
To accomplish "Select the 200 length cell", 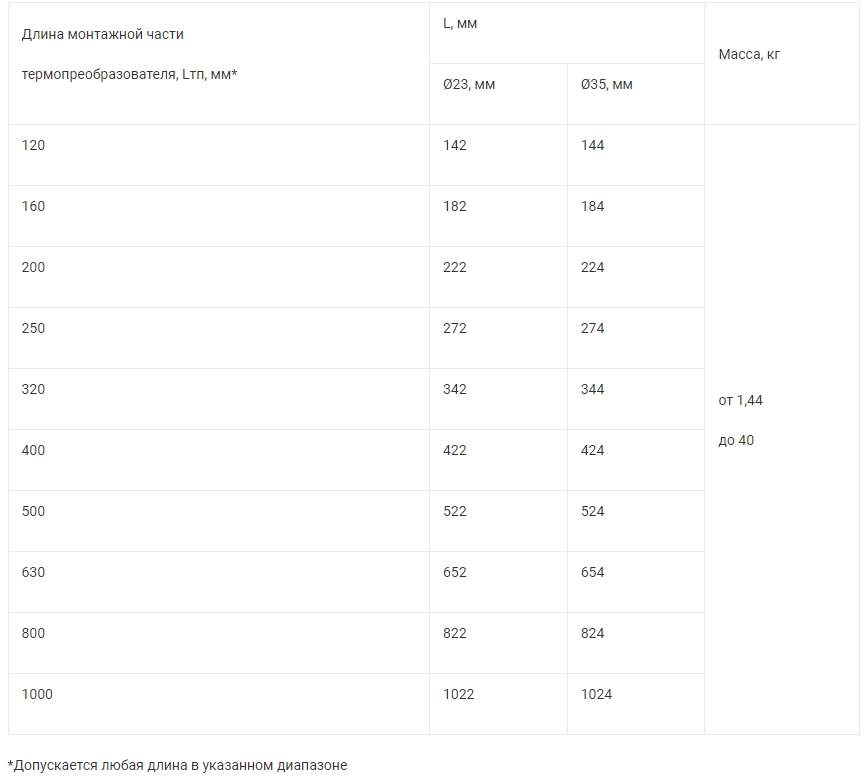I will (33, 267).
